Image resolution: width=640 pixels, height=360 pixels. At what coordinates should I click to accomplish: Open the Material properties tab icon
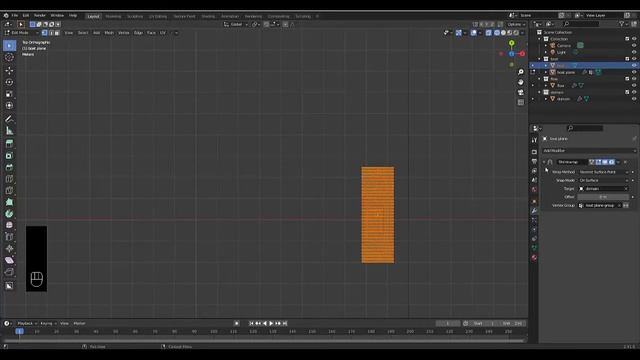click(534, 258)
